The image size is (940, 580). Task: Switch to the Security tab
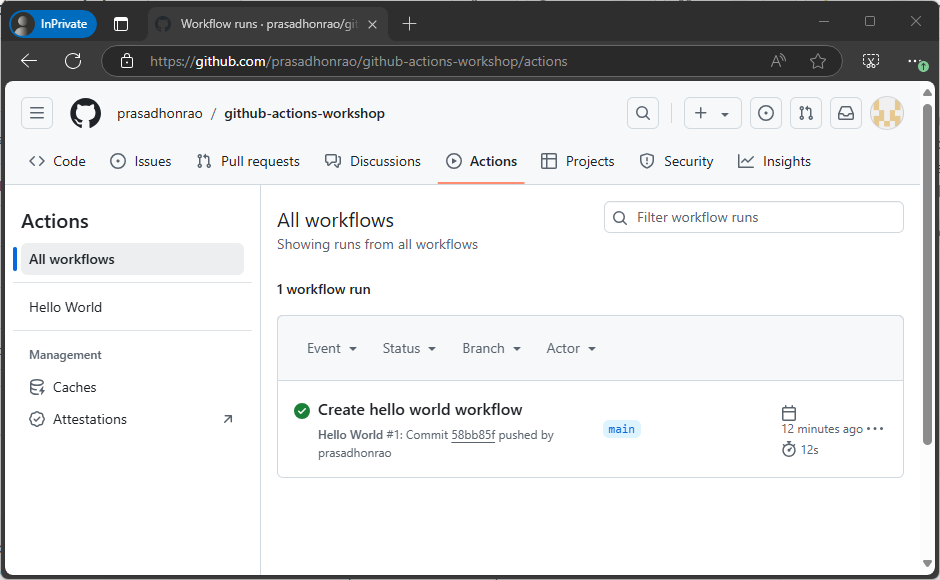tap(676, 161)
